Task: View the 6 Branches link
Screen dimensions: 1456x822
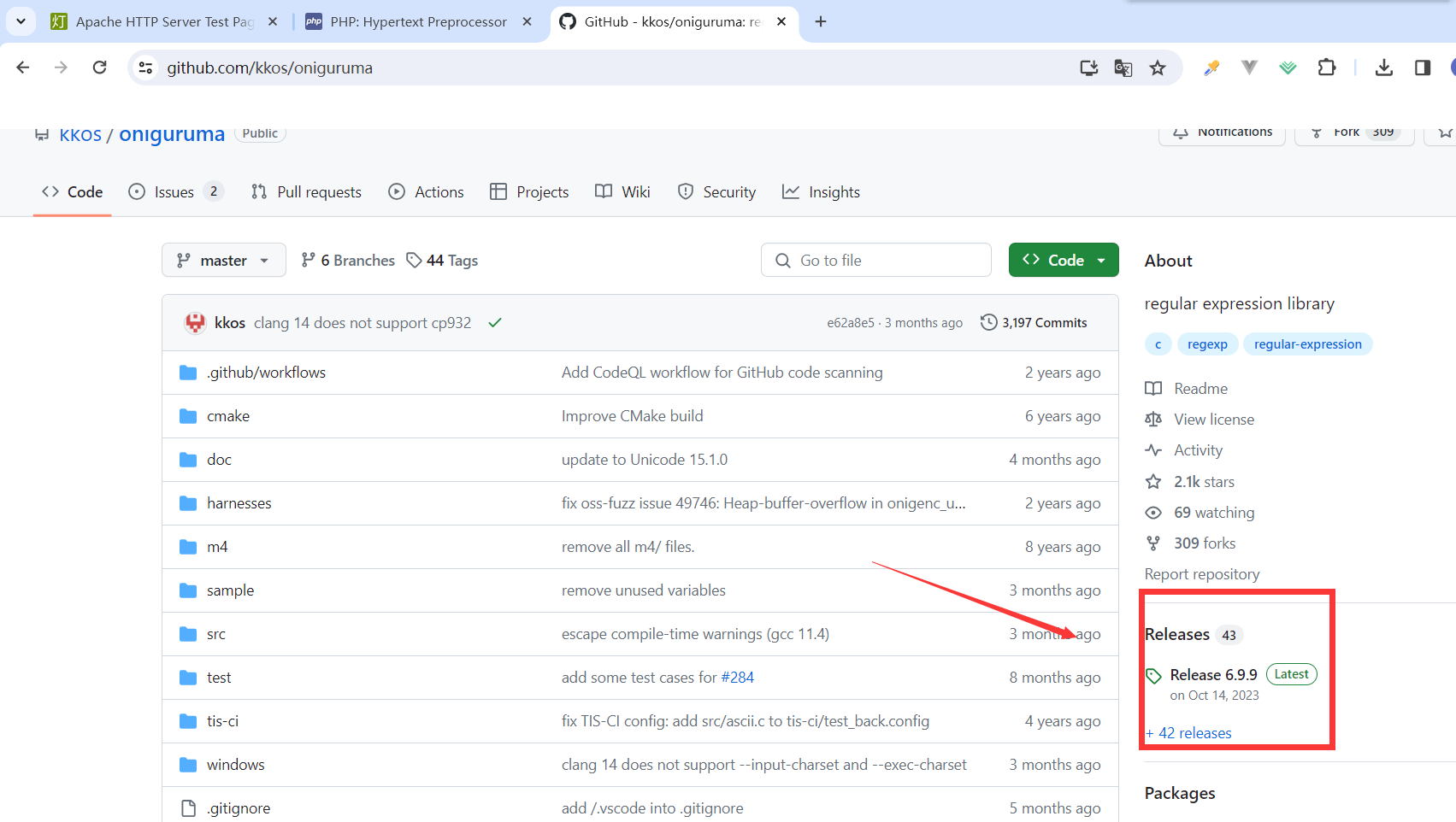Action: point(348,261)
